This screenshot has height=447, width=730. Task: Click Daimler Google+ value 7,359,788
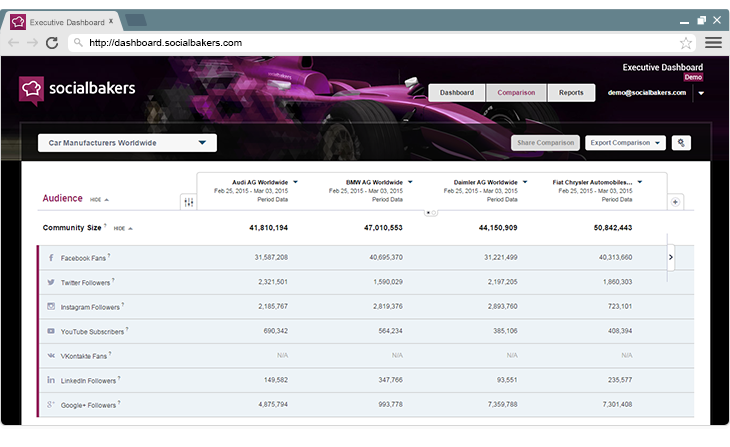pyautogui.click(x=502, y=404)
